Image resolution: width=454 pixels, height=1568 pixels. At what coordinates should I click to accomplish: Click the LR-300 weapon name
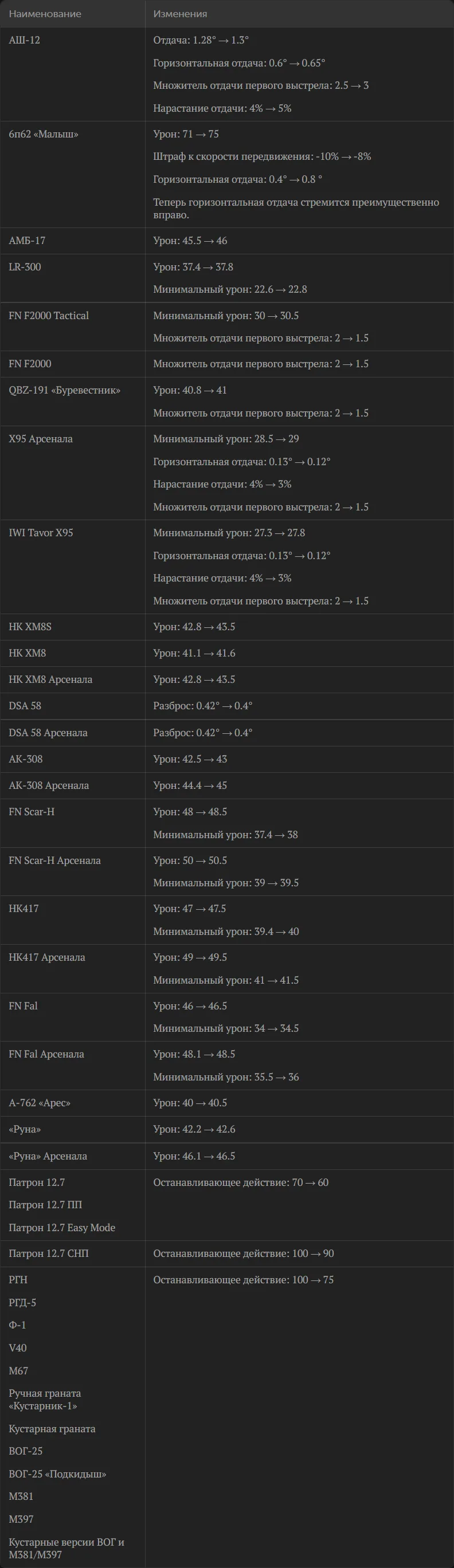25,267
